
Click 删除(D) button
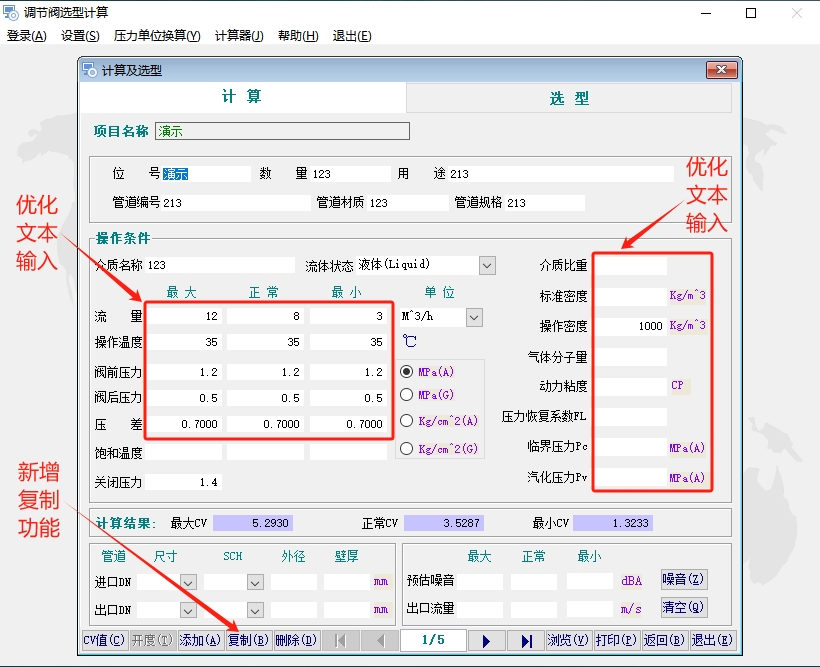pos(297,640)
